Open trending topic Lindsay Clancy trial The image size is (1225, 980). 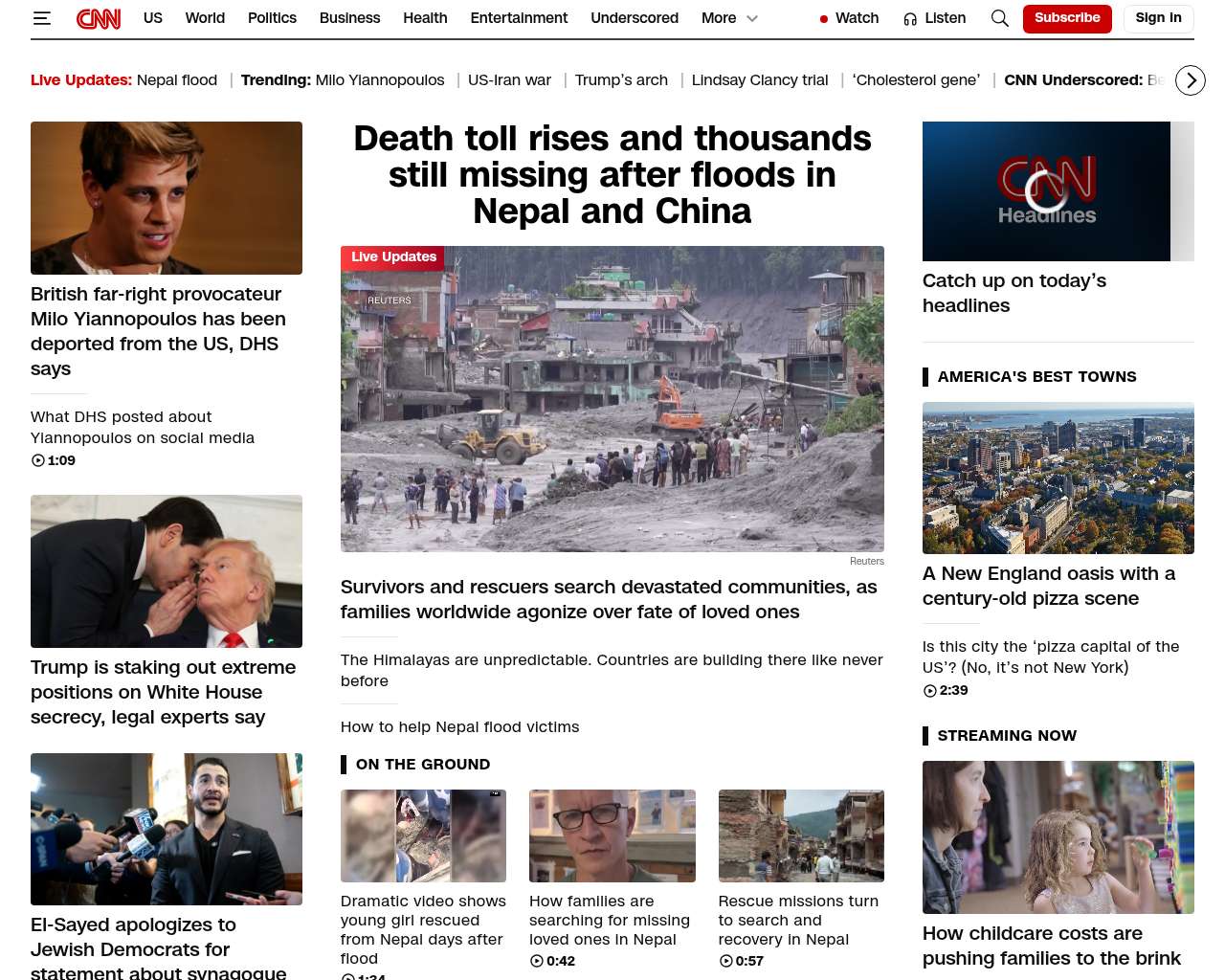[x=760, y=80]
